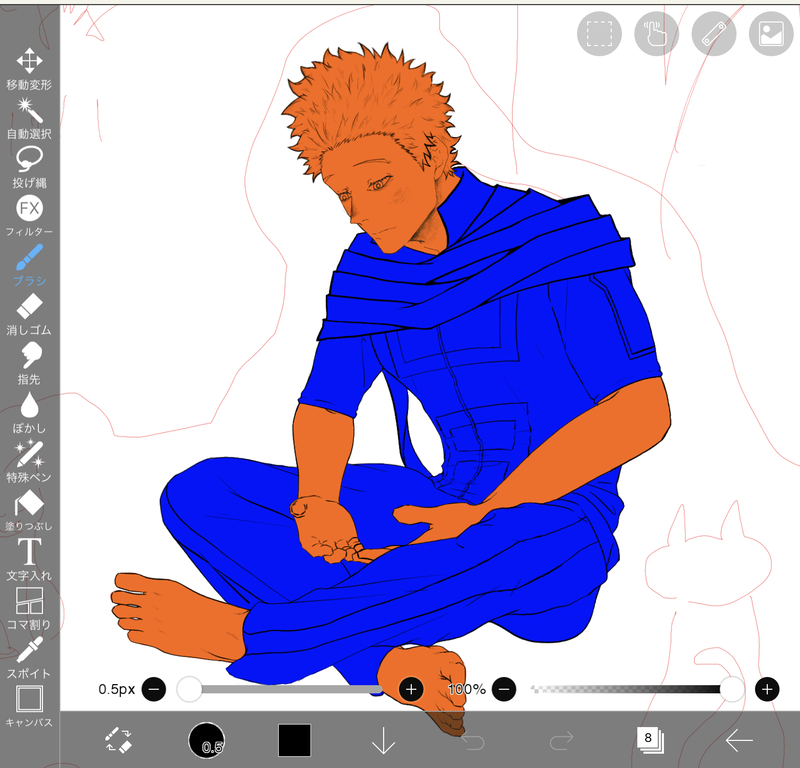Open the black color swatch
Image resolution: width=800 pixels, height=768 pixels.
[294, 740]
